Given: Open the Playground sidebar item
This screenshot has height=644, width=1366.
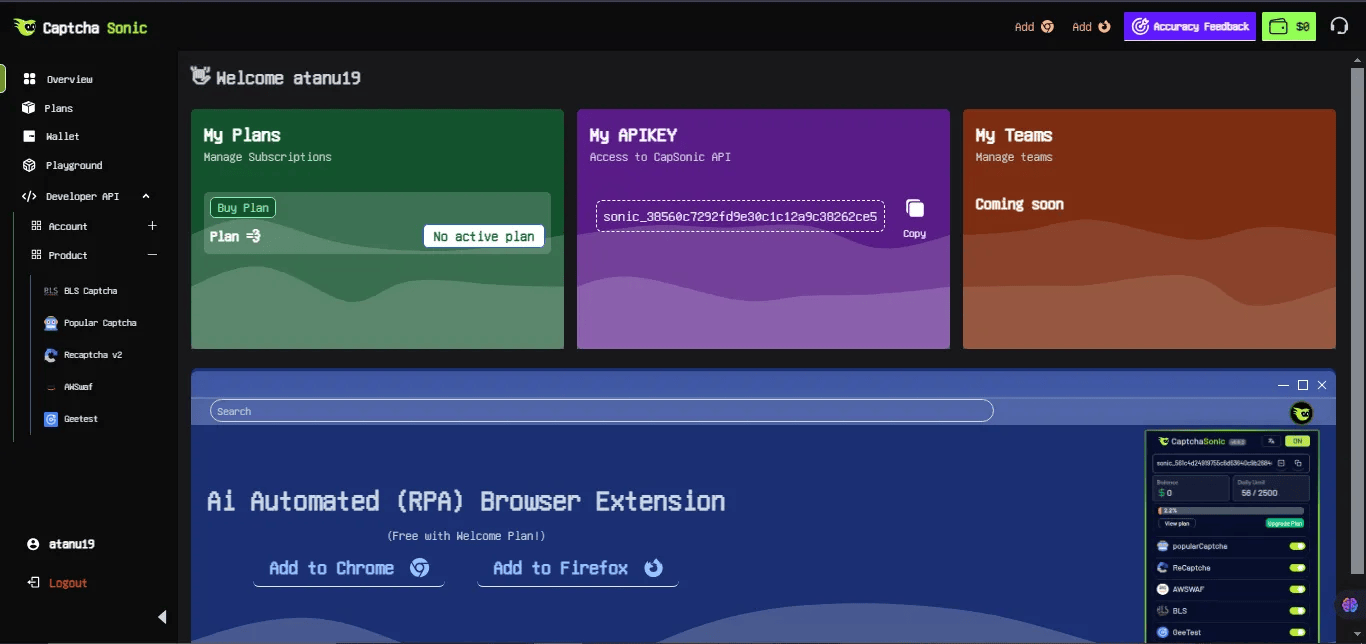Looking at the screenshot, I should click(73, 165).
